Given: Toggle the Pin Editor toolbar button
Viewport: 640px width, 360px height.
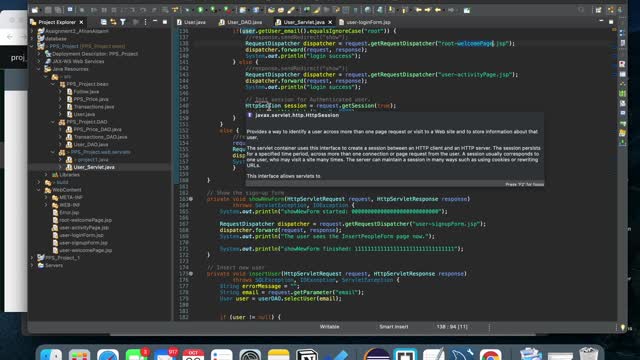Looking at the screenshot, I should pos(467,10).
